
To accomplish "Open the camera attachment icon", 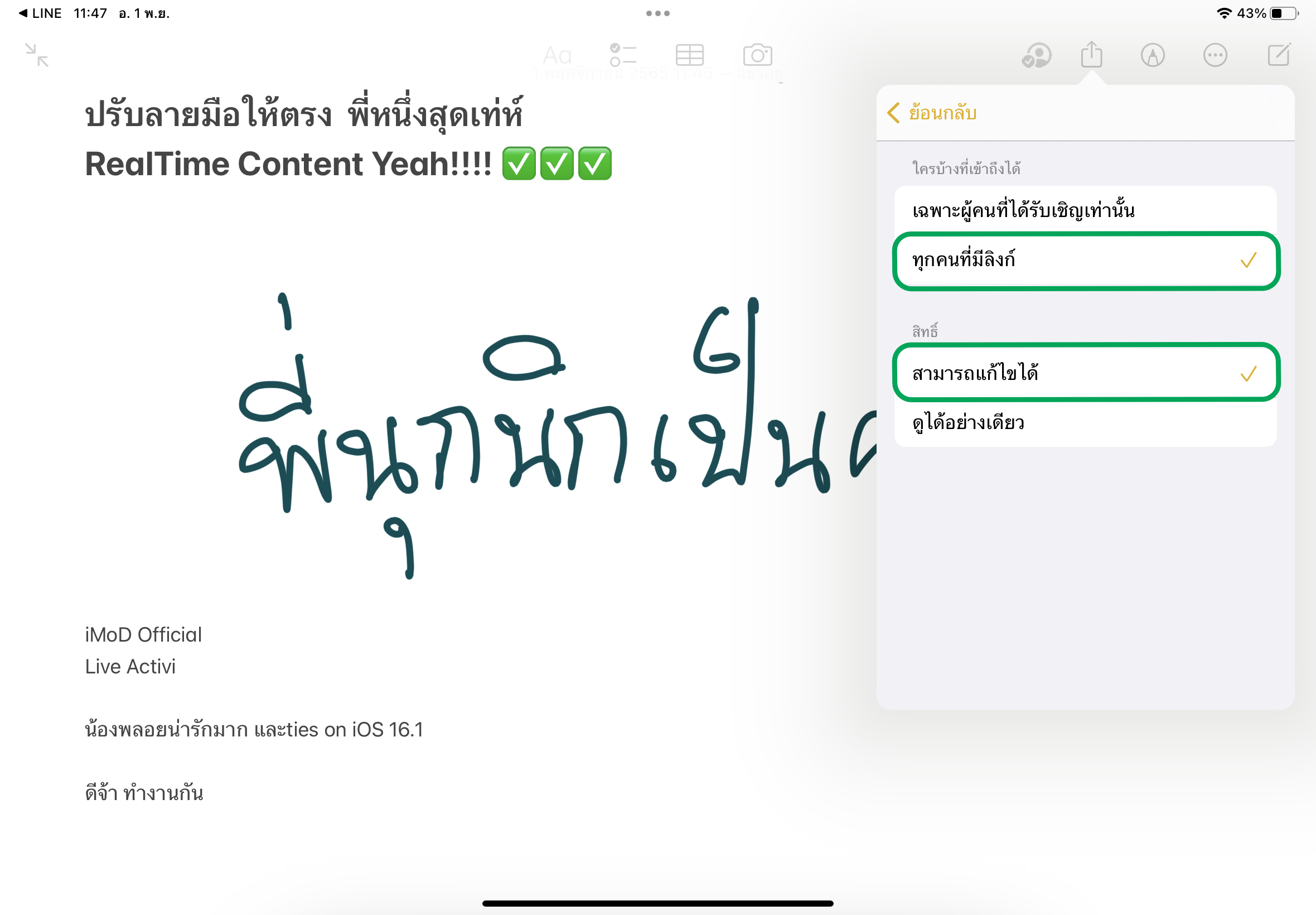I will click(757, 55).
